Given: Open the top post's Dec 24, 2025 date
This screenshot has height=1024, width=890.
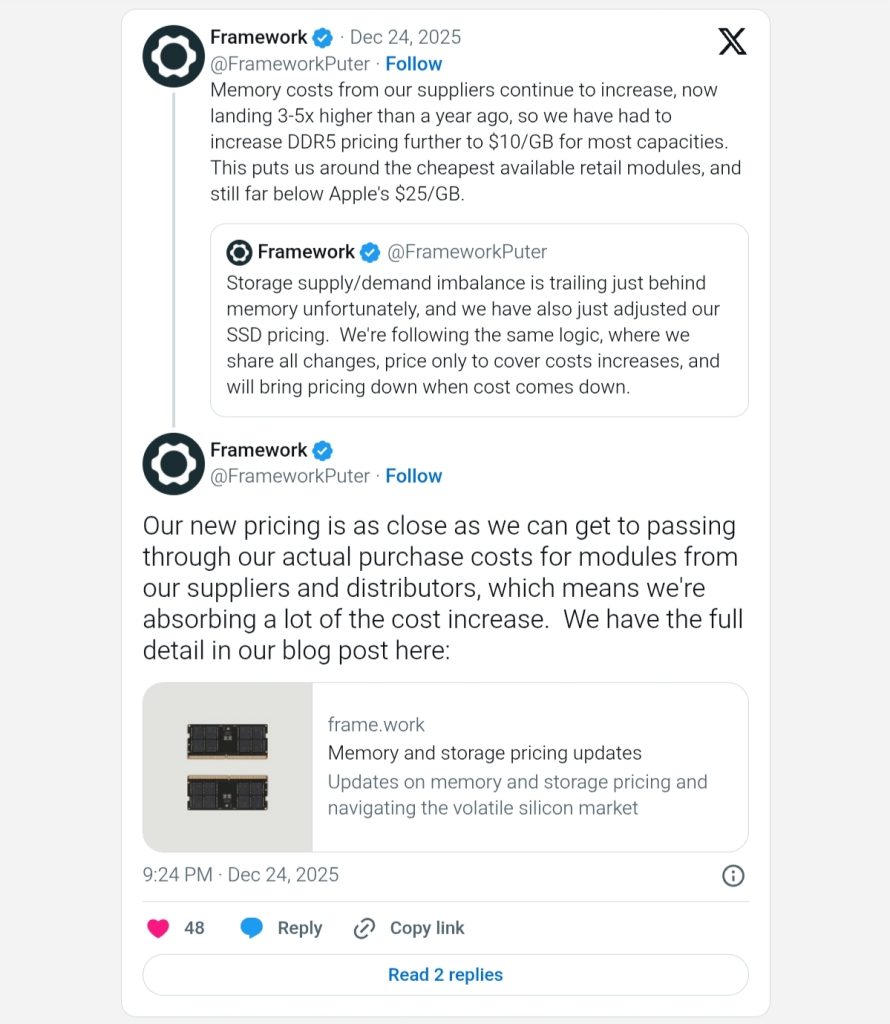Looking at the screenshot, I should pos(405,38).
